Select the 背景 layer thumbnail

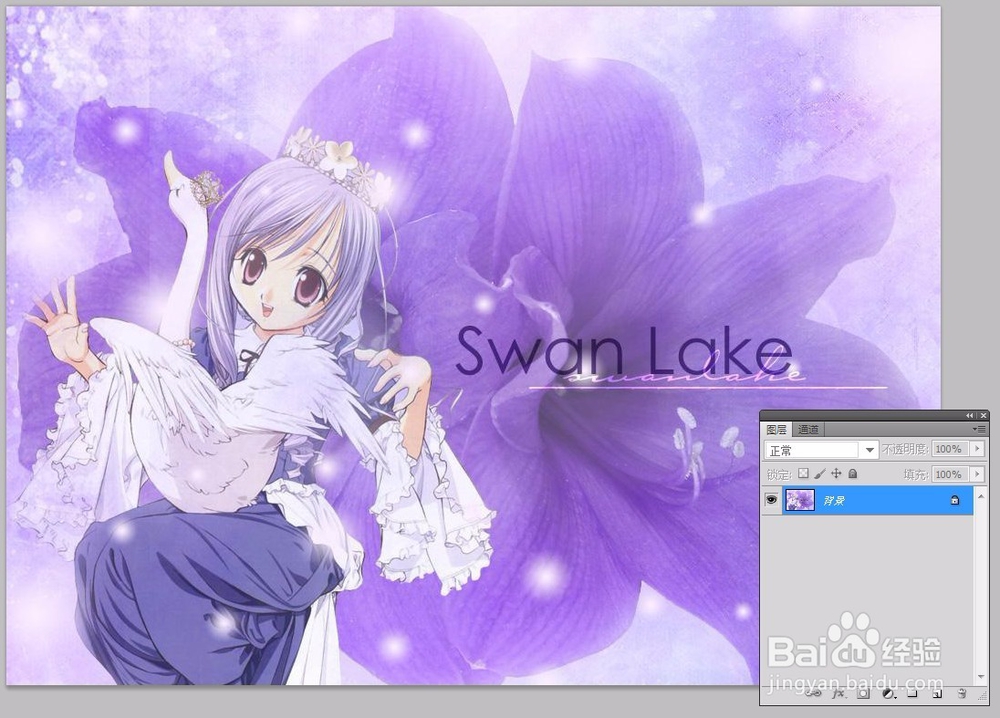tap(800, 500)
